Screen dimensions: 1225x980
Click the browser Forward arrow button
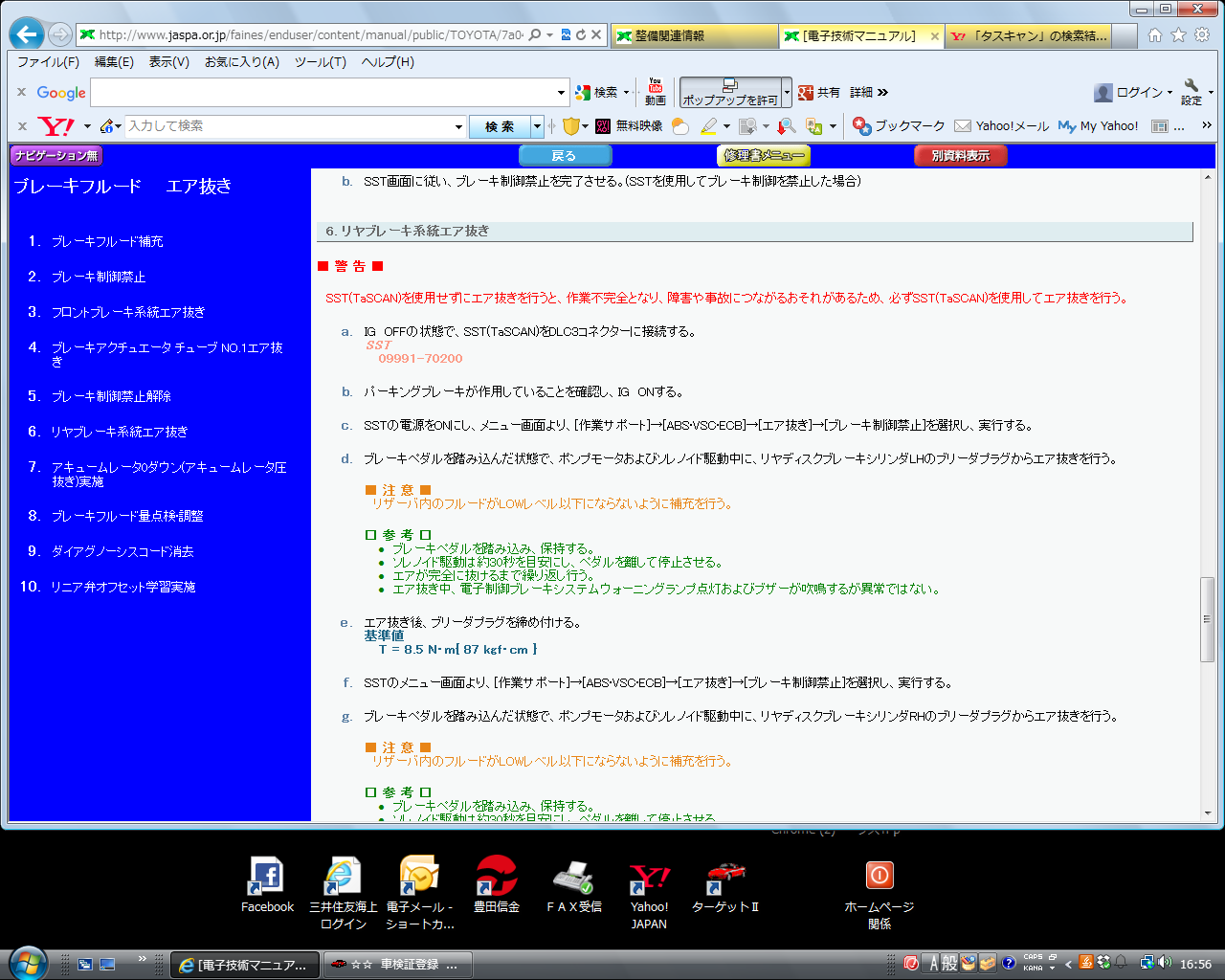click(x=59, y=35)
